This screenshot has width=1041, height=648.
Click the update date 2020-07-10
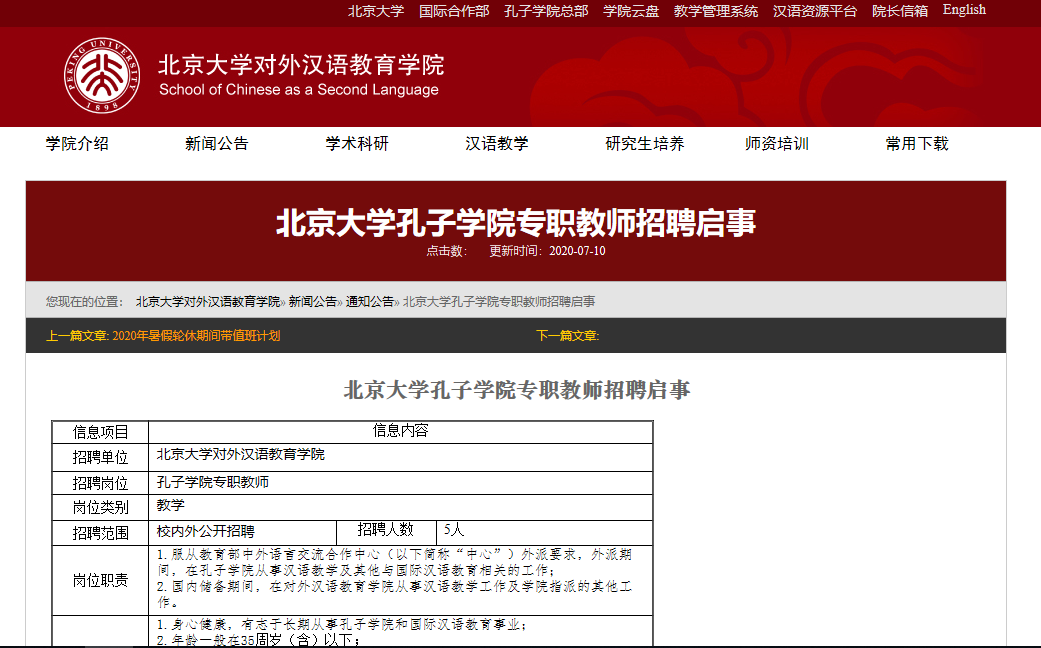pos(578,251)
